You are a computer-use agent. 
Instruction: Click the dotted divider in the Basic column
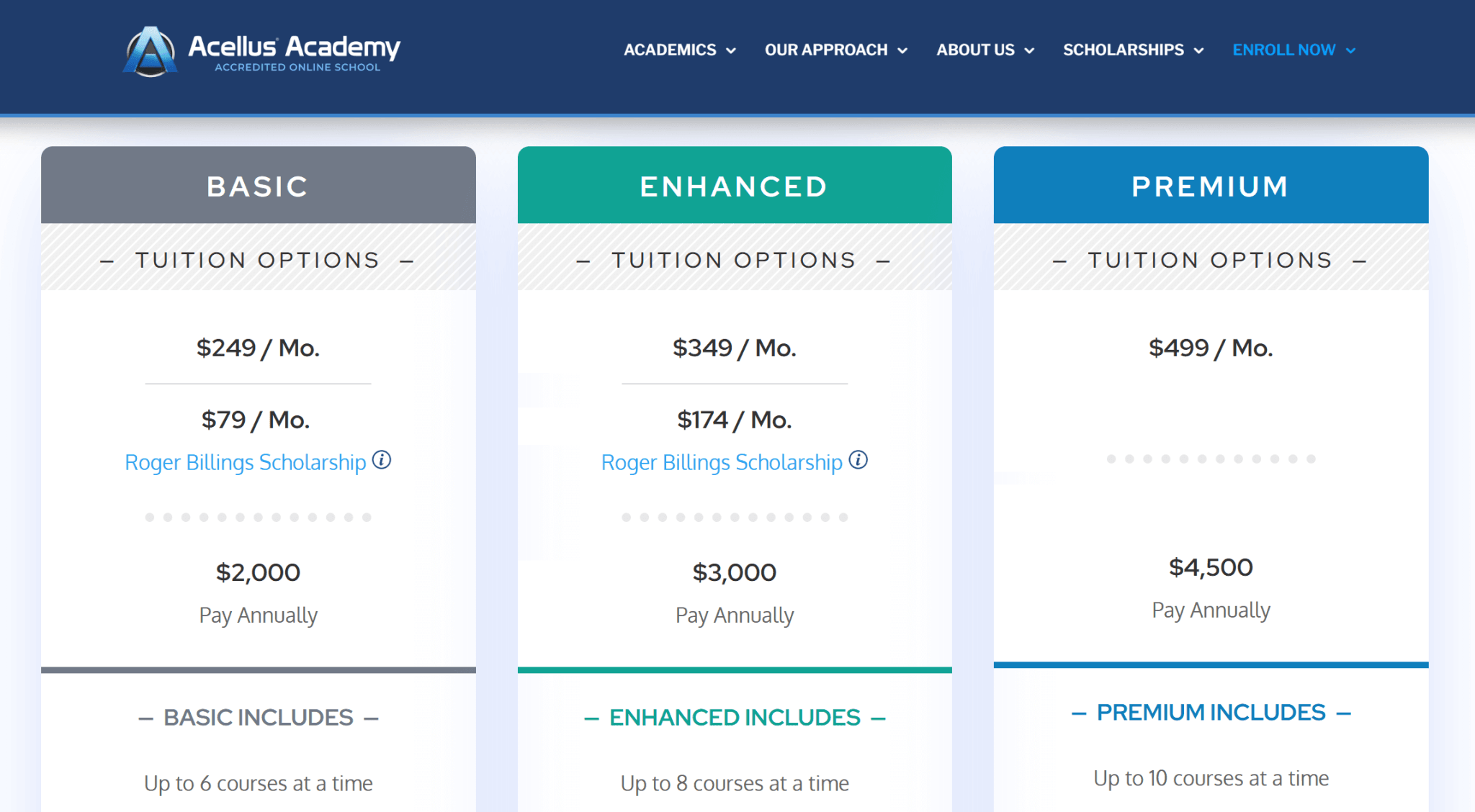click(x=258, y=516)
